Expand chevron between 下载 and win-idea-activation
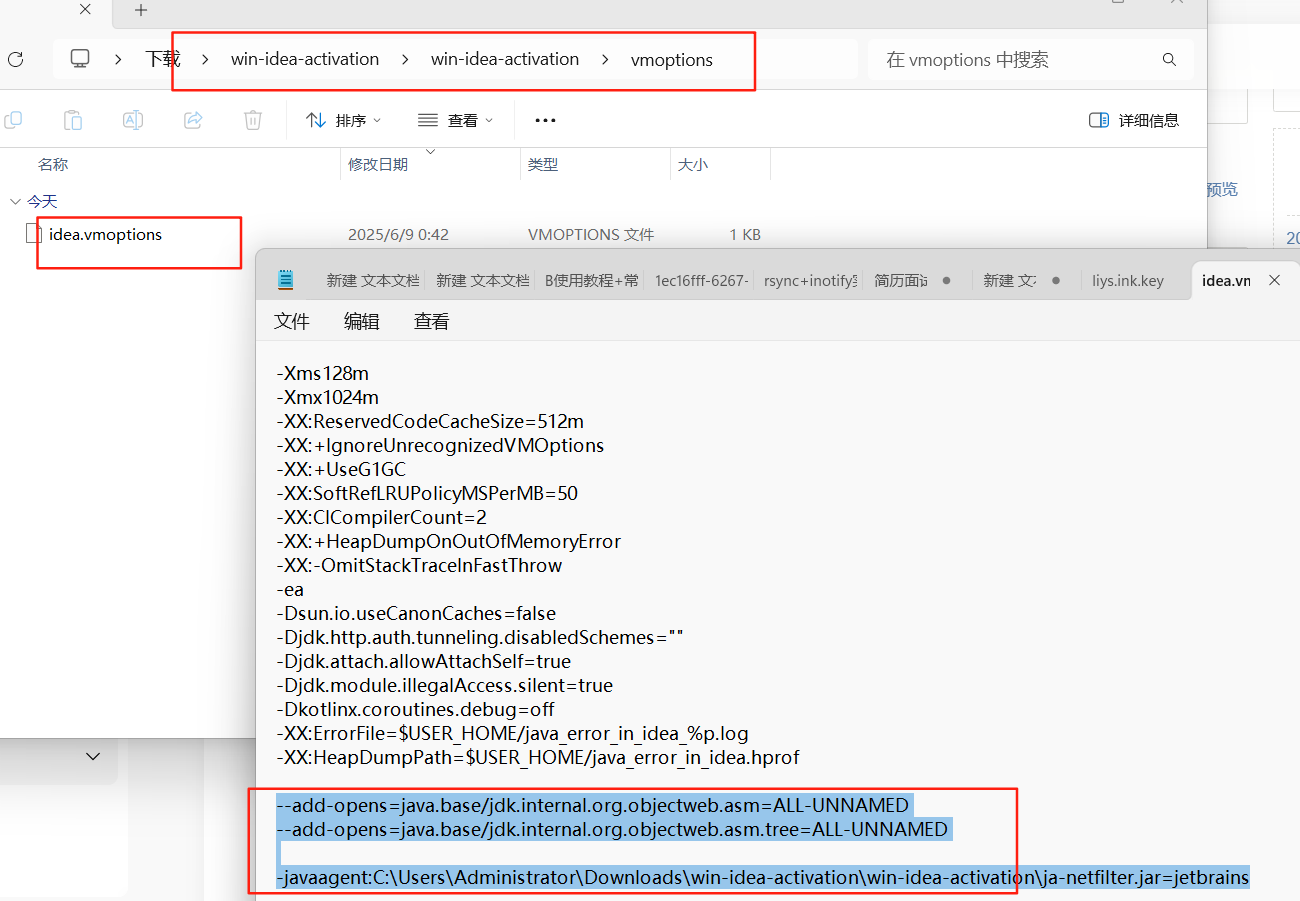The height and width of the screenshot is (901, 1300). (x=205, y=59)
